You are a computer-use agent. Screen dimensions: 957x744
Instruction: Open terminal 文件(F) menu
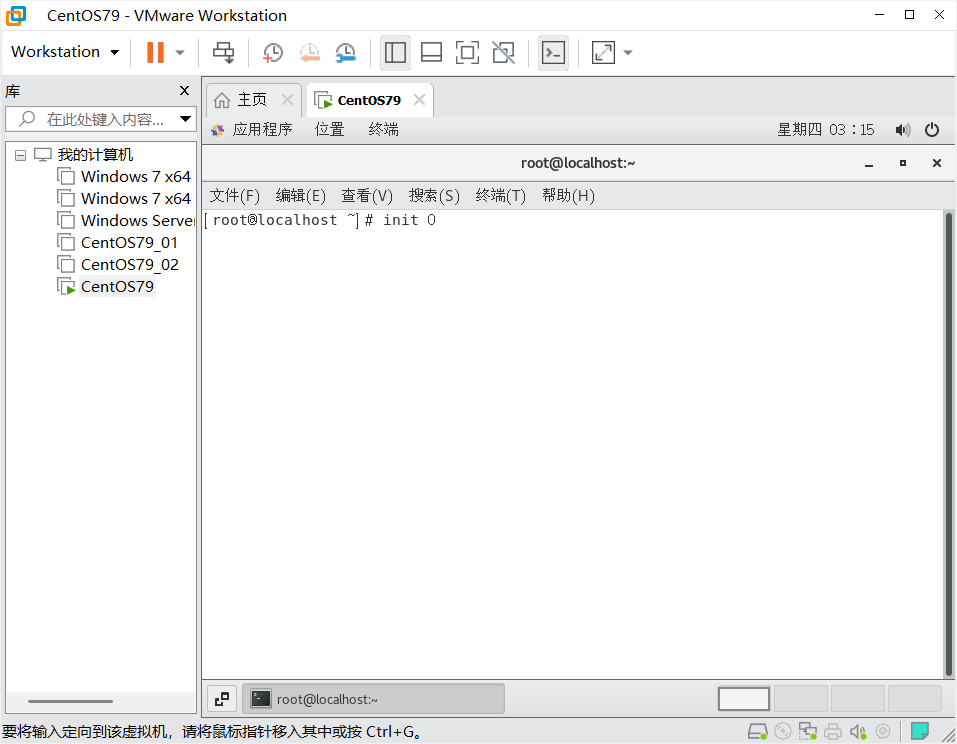pos(235,195)
